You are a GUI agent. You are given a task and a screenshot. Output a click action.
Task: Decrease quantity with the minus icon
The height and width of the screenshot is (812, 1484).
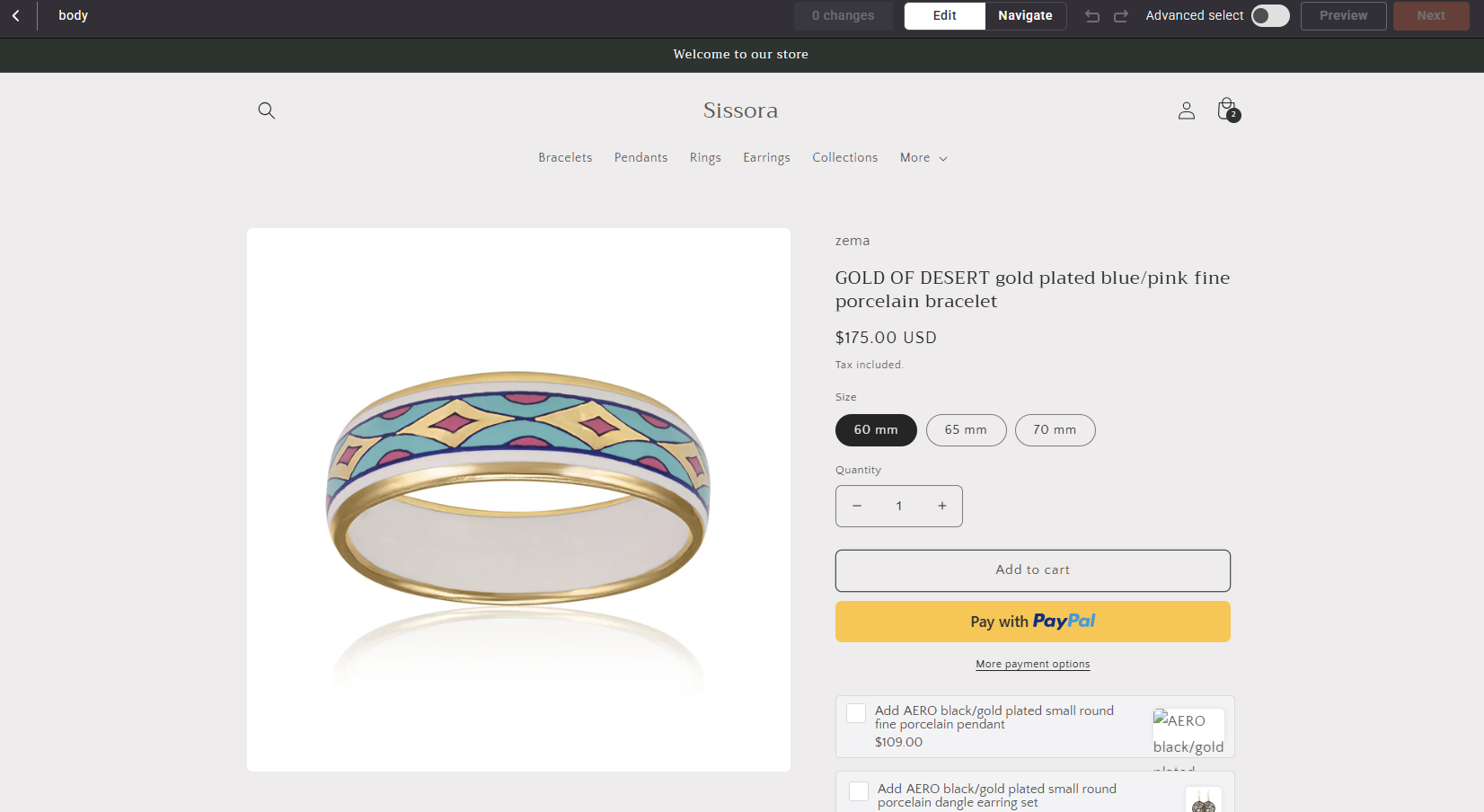point(856,506)
